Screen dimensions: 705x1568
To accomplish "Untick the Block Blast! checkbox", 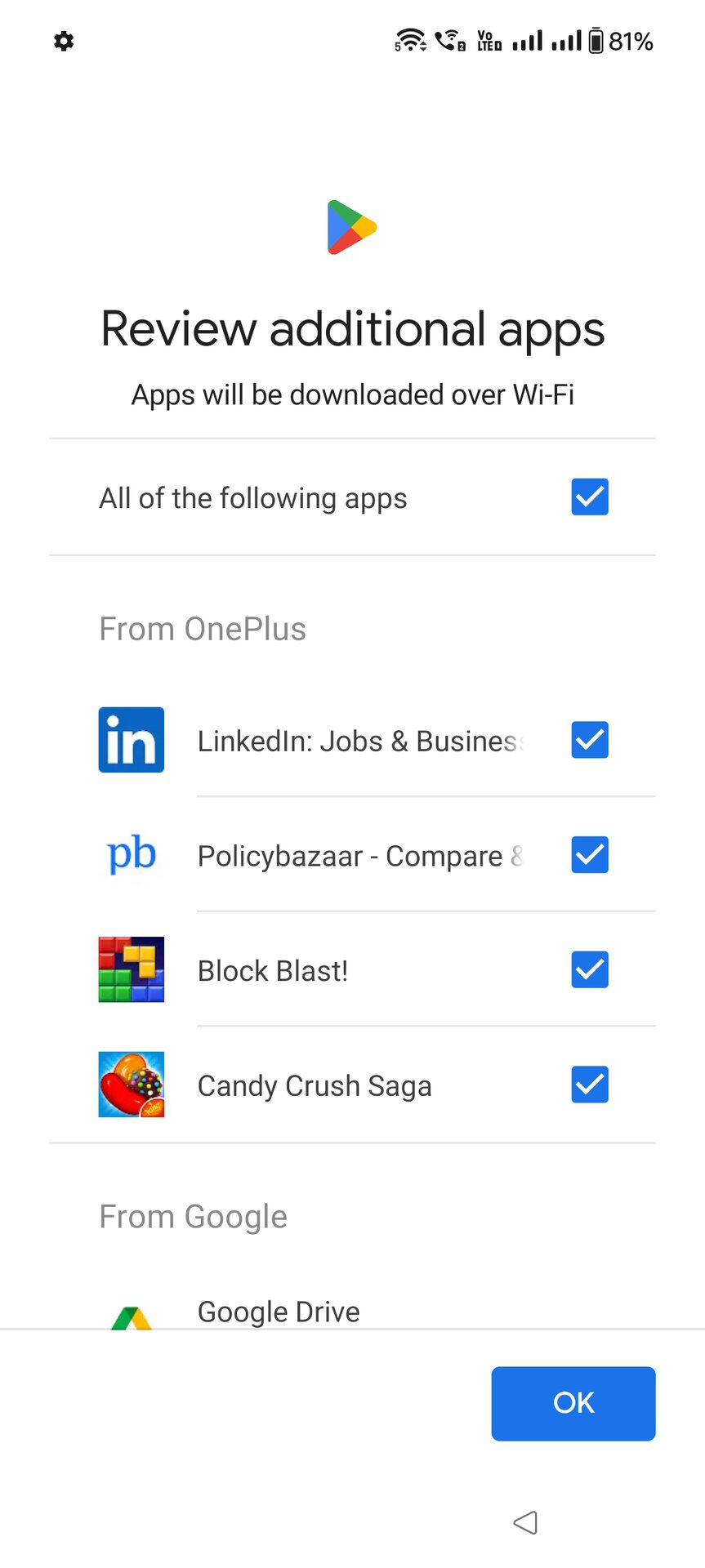I will point(590,969).
